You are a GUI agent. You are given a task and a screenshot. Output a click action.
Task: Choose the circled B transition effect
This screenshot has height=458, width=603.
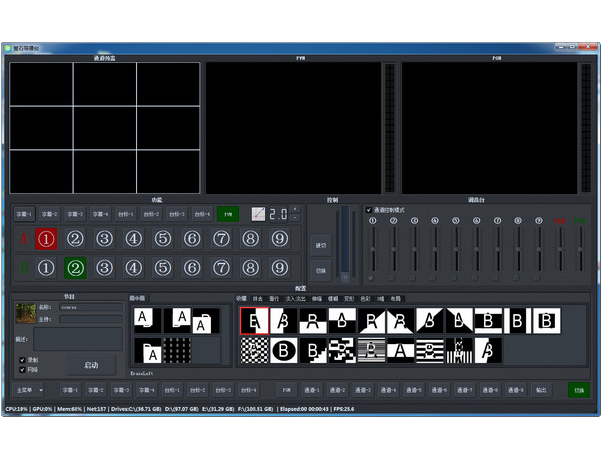[284, 350]
